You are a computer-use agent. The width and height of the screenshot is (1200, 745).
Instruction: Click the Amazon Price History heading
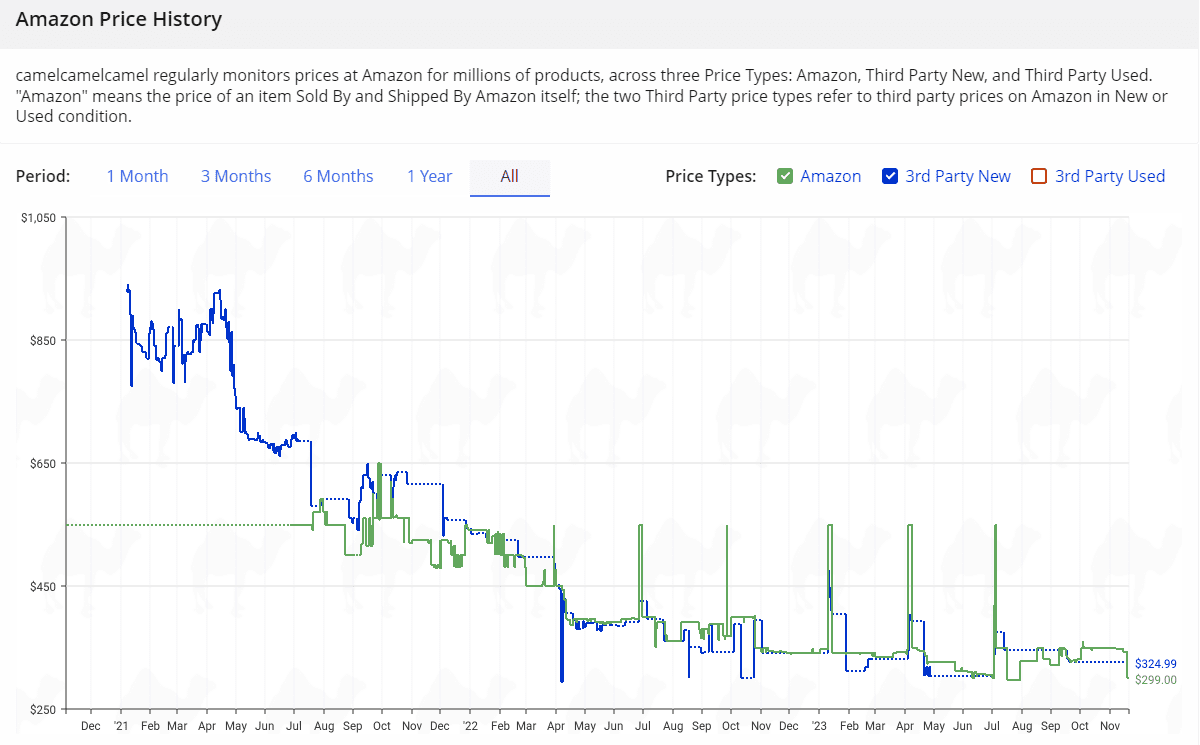tap(119, 20)
